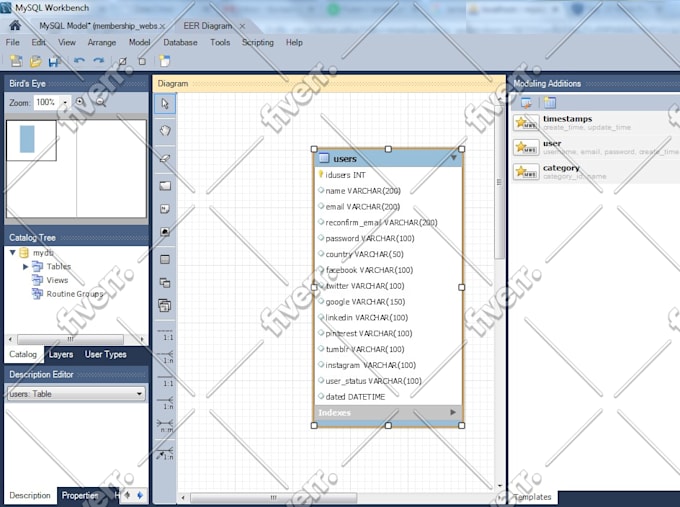Switch to the Properties tab

pos(80,495)
